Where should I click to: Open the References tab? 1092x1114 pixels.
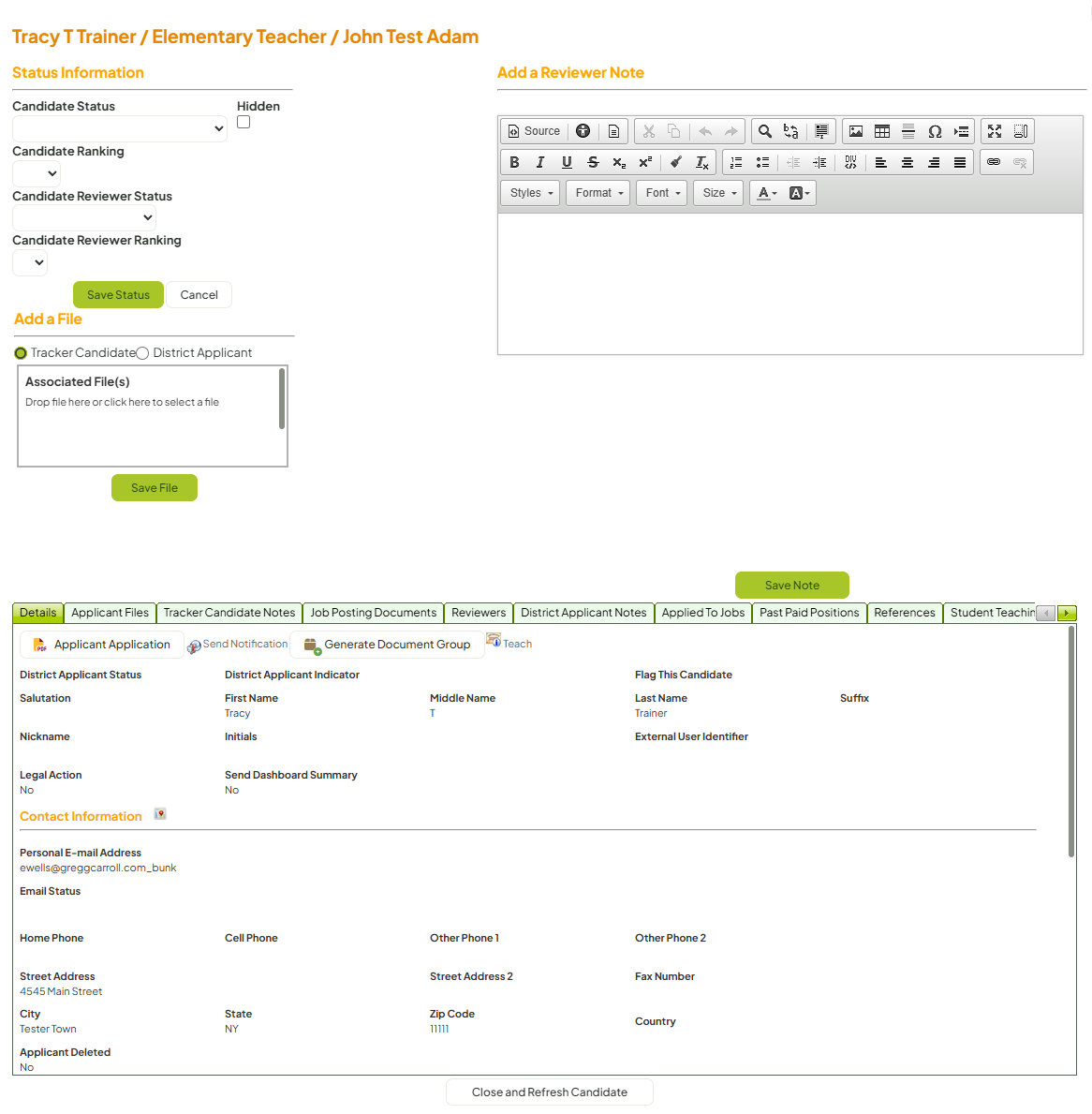coord(905,613)
